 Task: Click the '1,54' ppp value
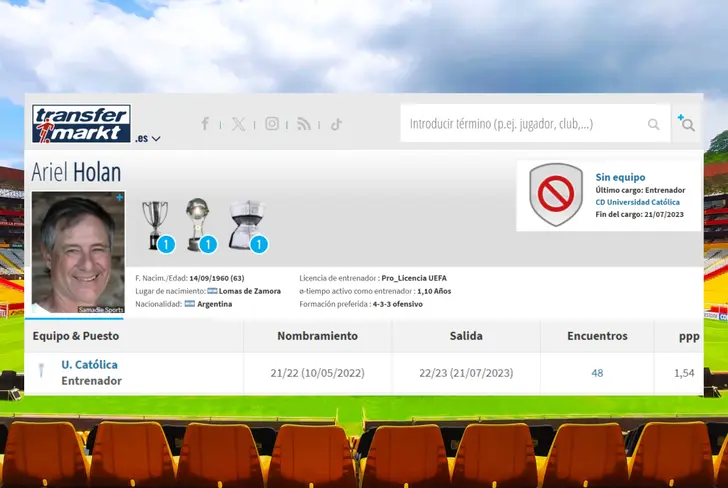pyautogui.click(x=684, y=373)
